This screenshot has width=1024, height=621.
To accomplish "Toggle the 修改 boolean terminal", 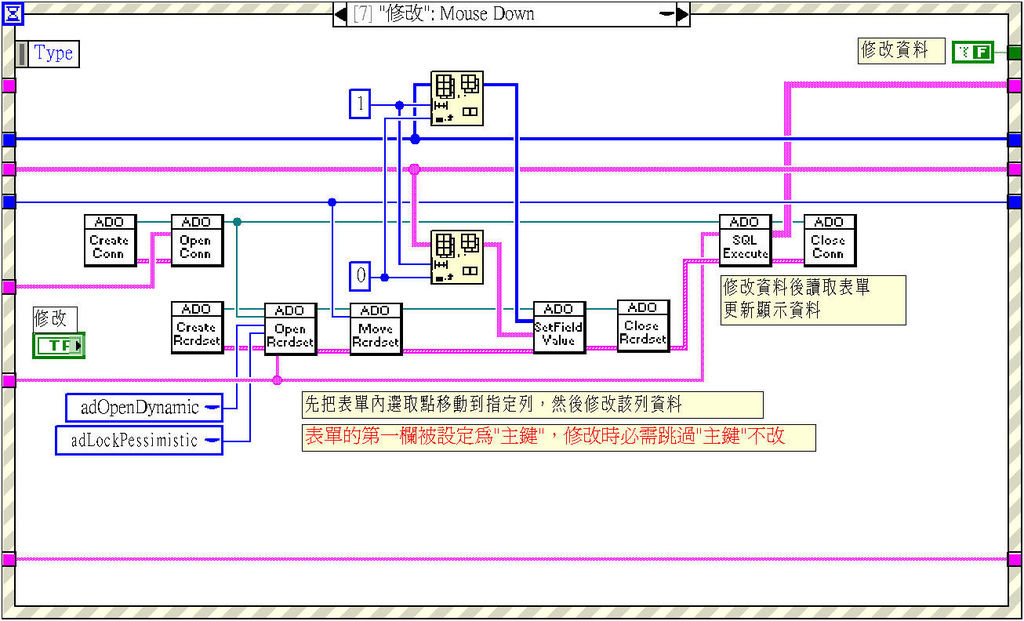I will (x=59, y=345).
